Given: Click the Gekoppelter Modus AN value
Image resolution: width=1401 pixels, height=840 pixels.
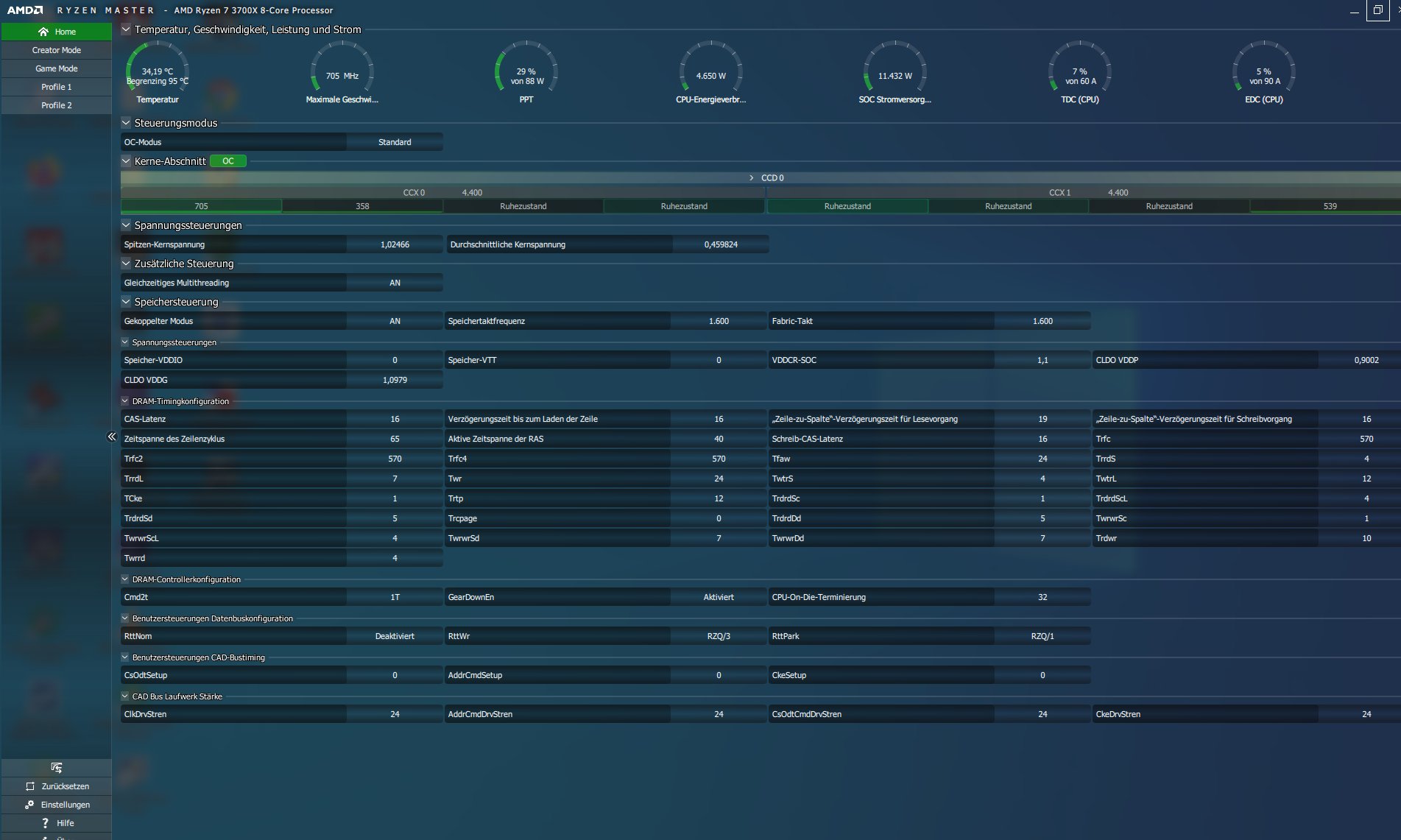Looking at the screenshot, I should point(395,321).
